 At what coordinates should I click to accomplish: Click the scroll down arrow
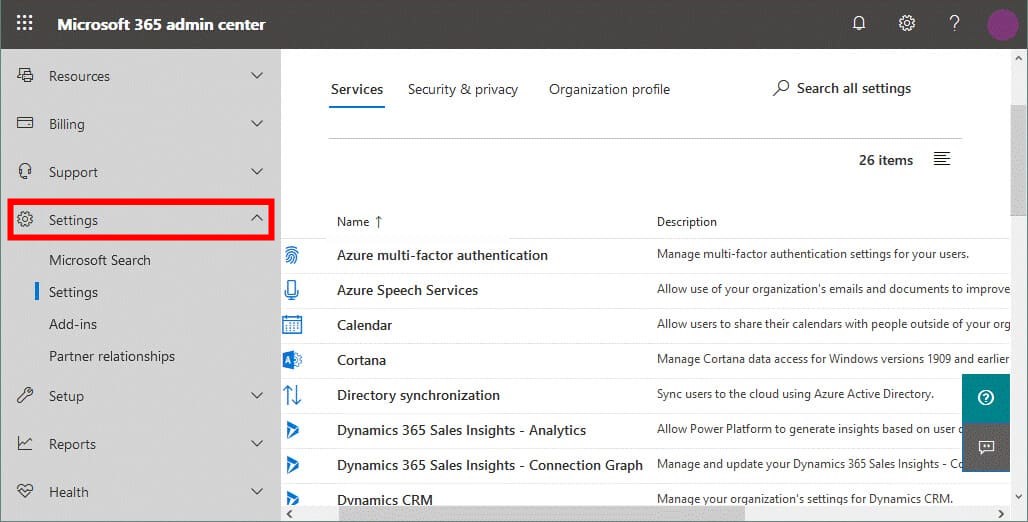click(1018, 496)
